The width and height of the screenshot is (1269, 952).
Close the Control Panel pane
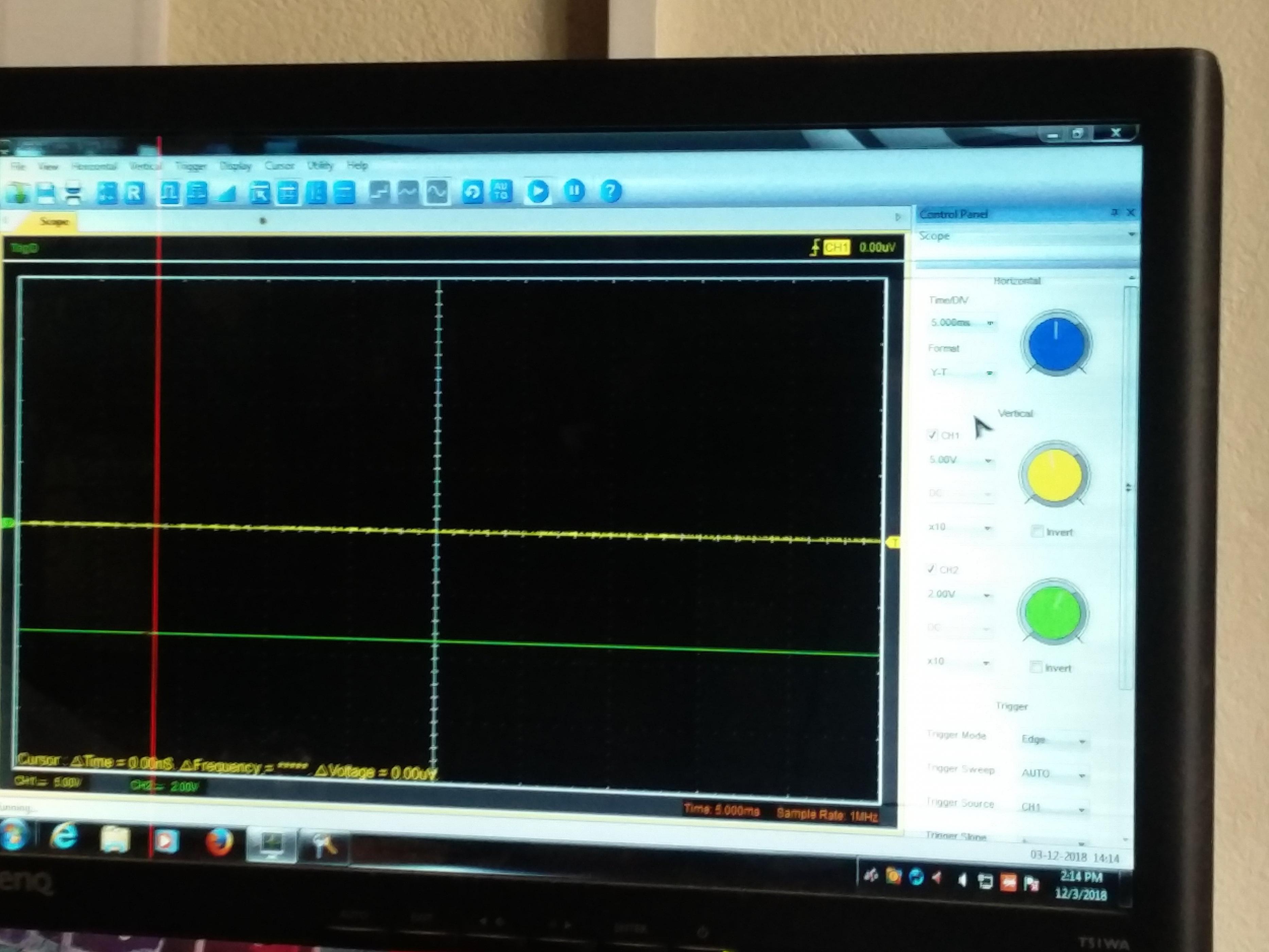1131,213
